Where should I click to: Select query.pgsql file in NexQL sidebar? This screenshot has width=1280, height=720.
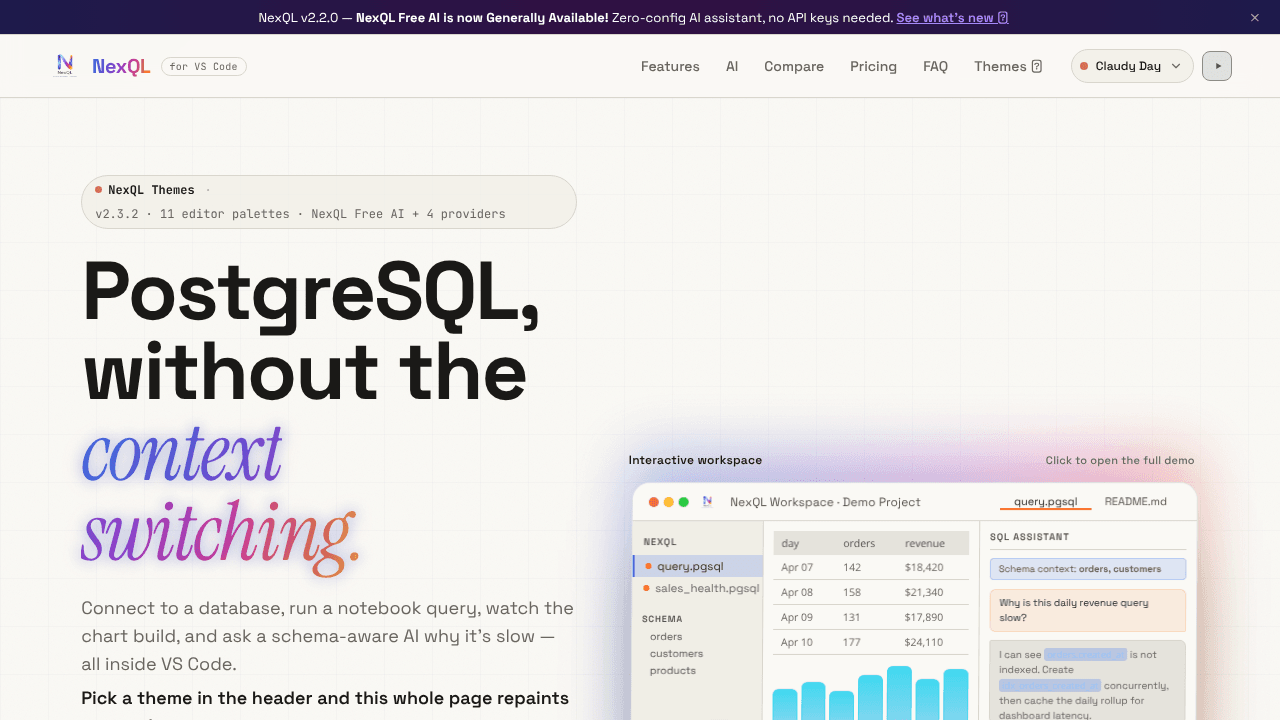[x=698, y=566]
